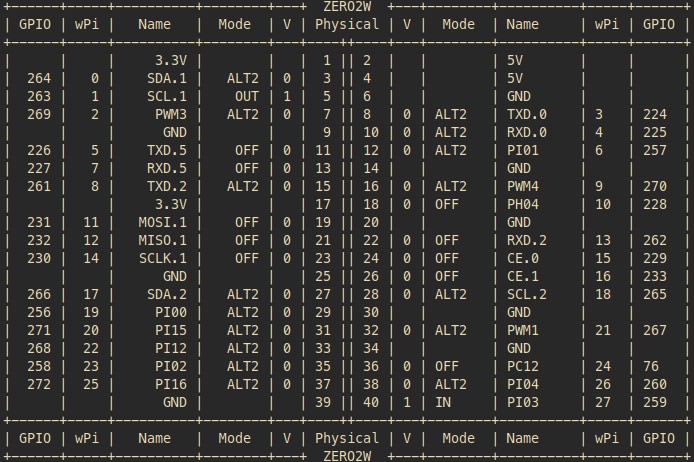
Task: Select the SCL.1 pin name
Action: pyautogui.click(x=167, y=96)
